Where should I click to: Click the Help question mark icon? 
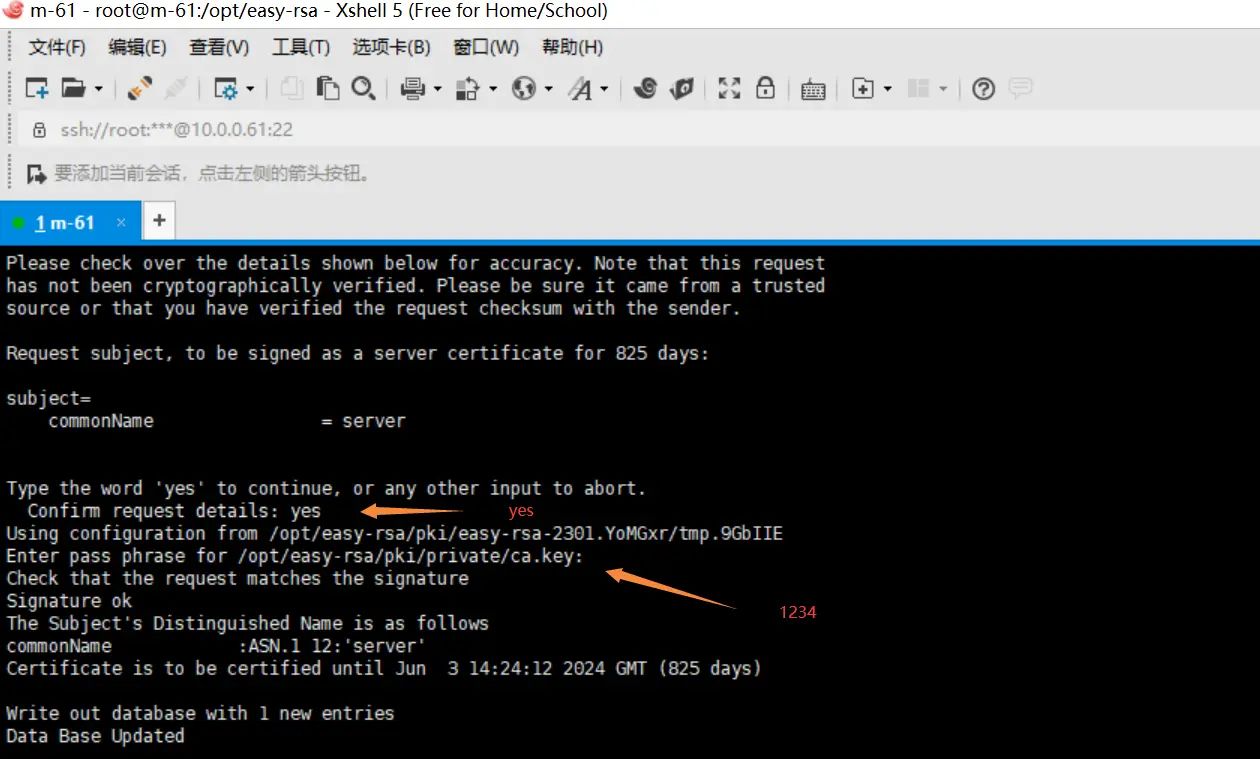[x=983, y=89]
